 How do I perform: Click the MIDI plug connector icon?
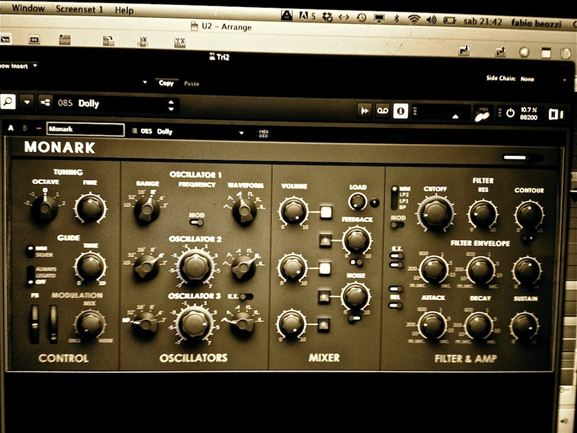click(x=482, y=117)
